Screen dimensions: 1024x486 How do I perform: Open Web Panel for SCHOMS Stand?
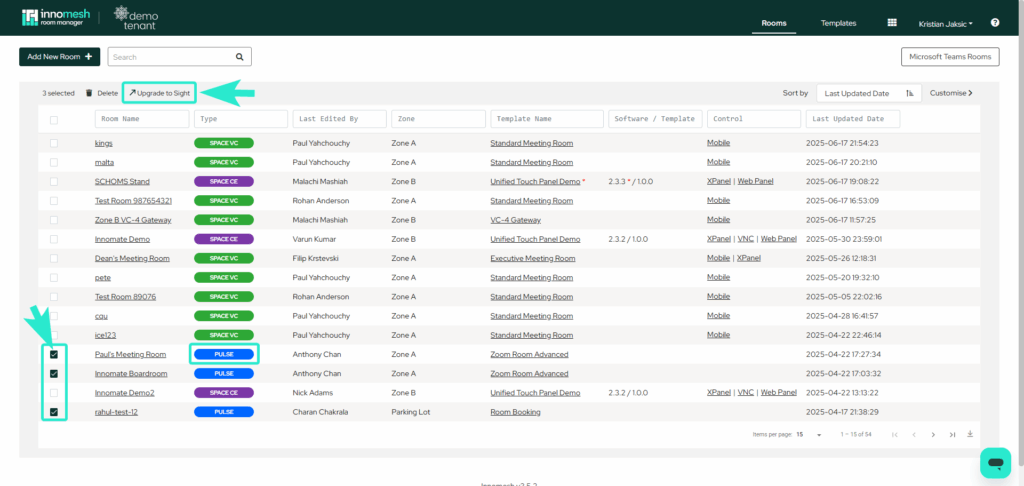(x=756, y=181)
